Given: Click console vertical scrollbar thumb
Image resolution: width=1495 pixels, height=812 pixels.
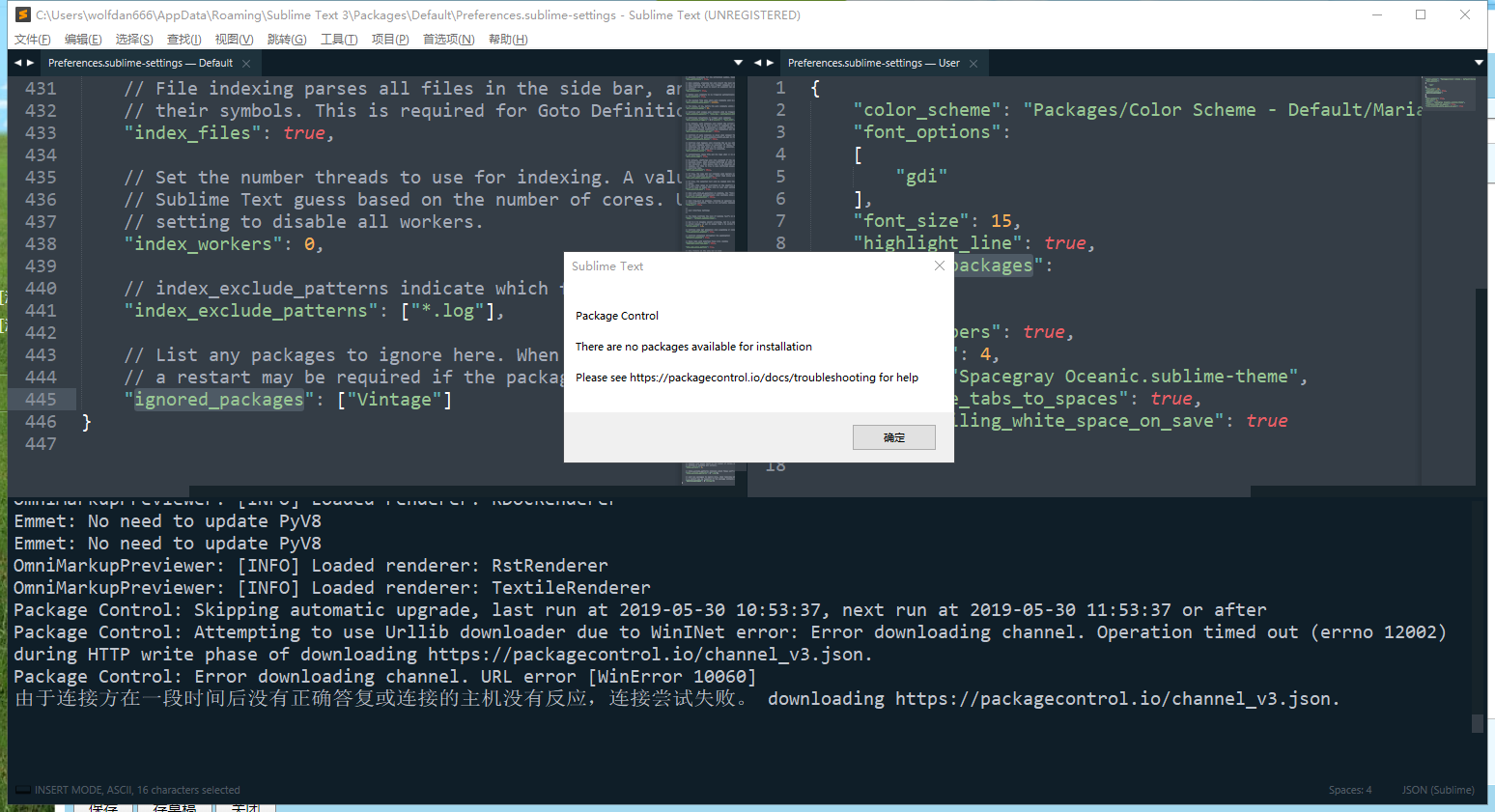Looking at the screenshot, I should [1477, 723].
